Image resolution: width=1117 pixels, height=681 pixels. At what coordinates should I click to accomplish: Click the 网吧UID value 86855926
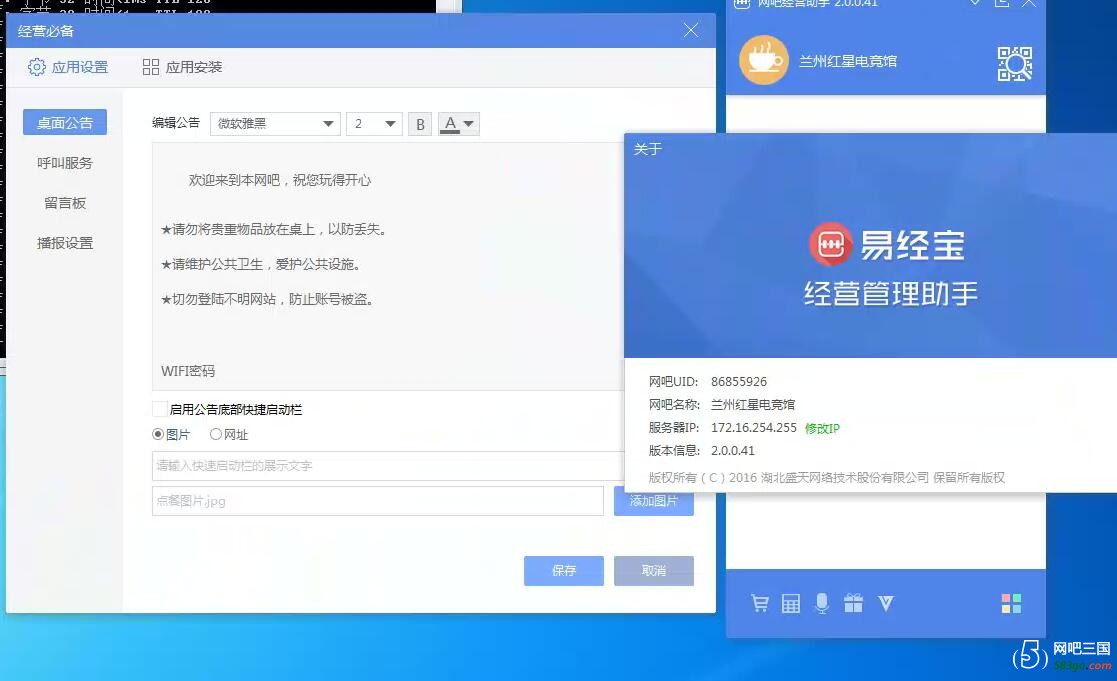coord(739,382)
